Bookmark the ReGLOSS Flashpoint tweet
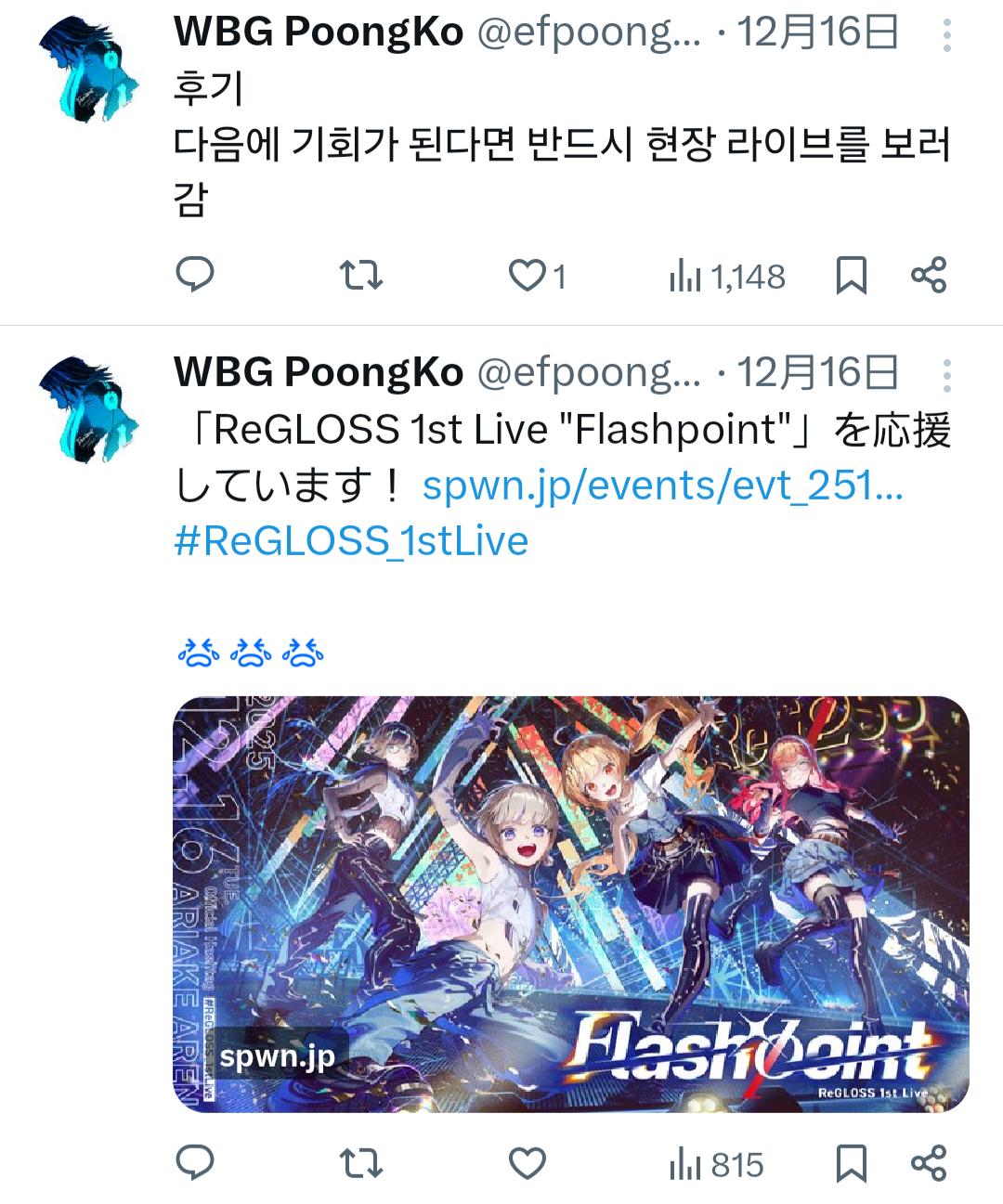Viewport: 1003px width, 1204px height. point(852,1163)
